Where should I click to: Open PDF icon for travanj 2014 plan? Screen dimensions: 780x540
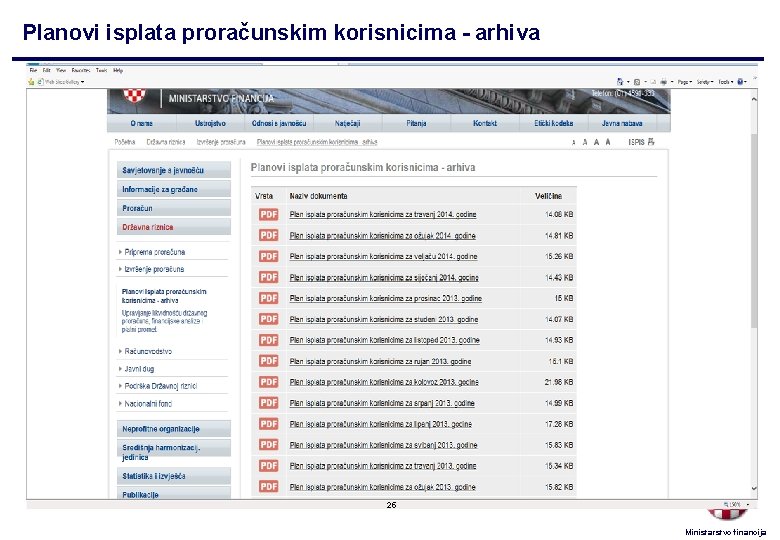268,214
